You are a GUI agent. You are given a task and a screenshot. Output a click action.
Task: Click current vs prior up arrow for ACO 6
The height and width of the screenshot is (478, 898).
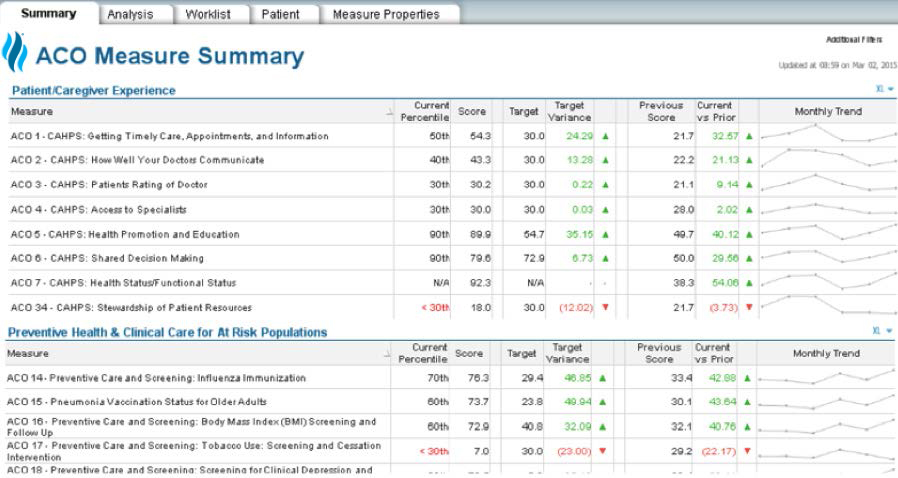(749, 258)
